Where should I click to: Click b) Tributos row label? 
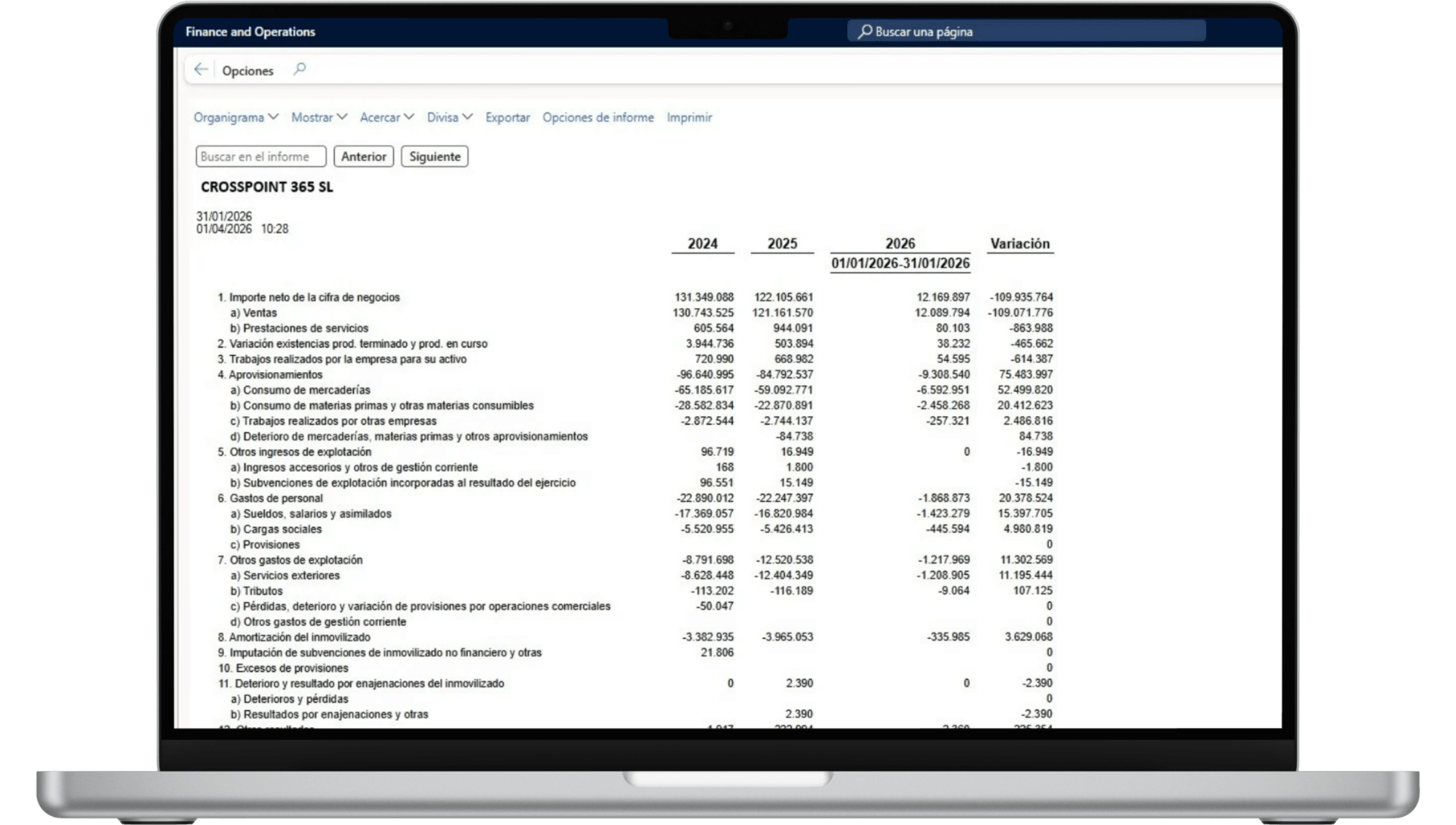tap(256, 591)
